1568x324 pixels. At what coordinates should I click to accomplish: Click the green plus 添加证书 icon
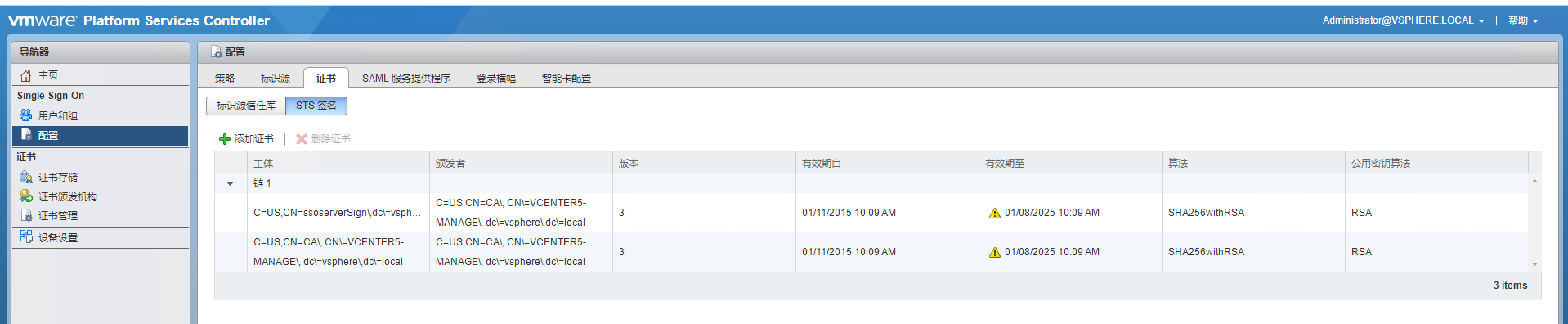point(225,139)
